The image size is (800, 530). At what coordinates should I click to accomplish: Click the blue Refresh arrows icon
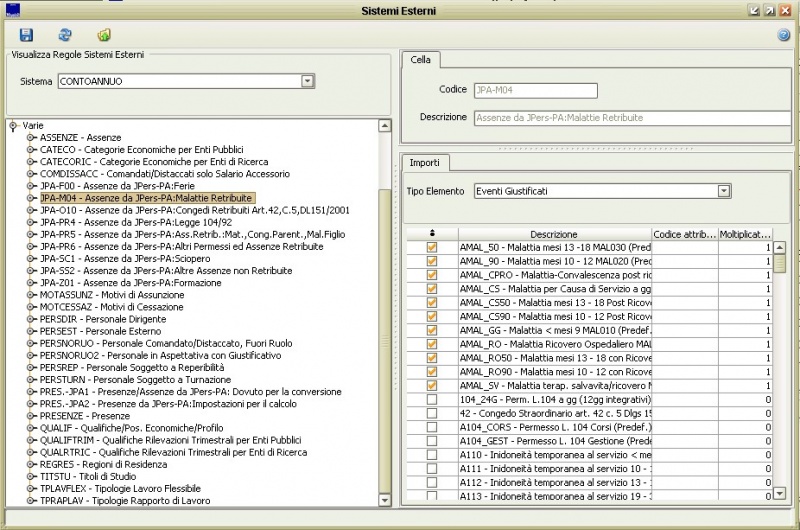(x=65, y=35)
